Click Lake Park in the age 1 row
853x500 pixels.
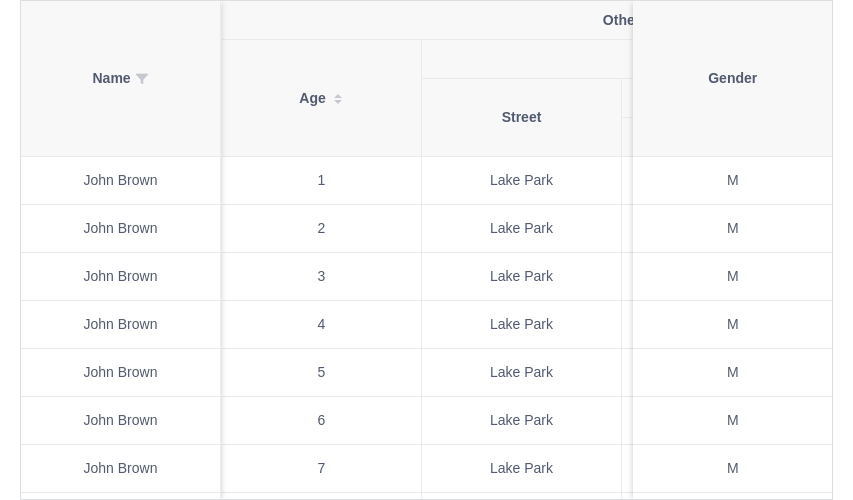tap(521, 180)
